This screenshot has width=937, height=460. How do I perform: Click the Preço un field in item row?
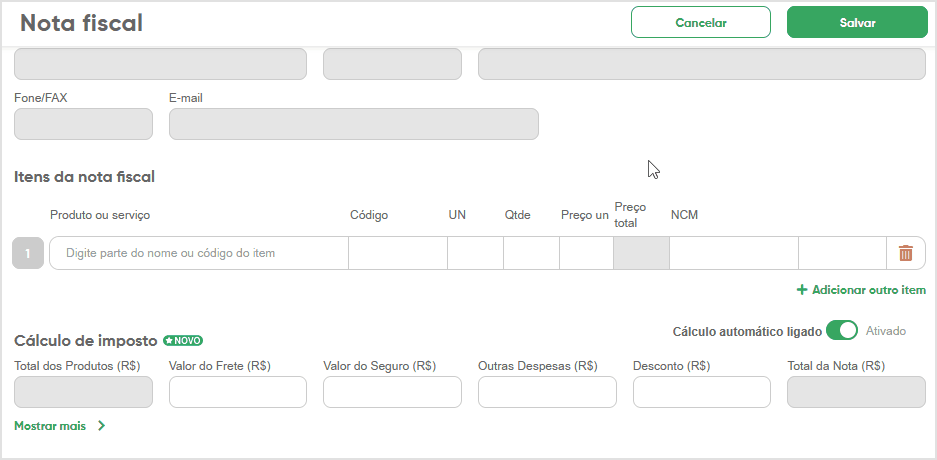586,253
